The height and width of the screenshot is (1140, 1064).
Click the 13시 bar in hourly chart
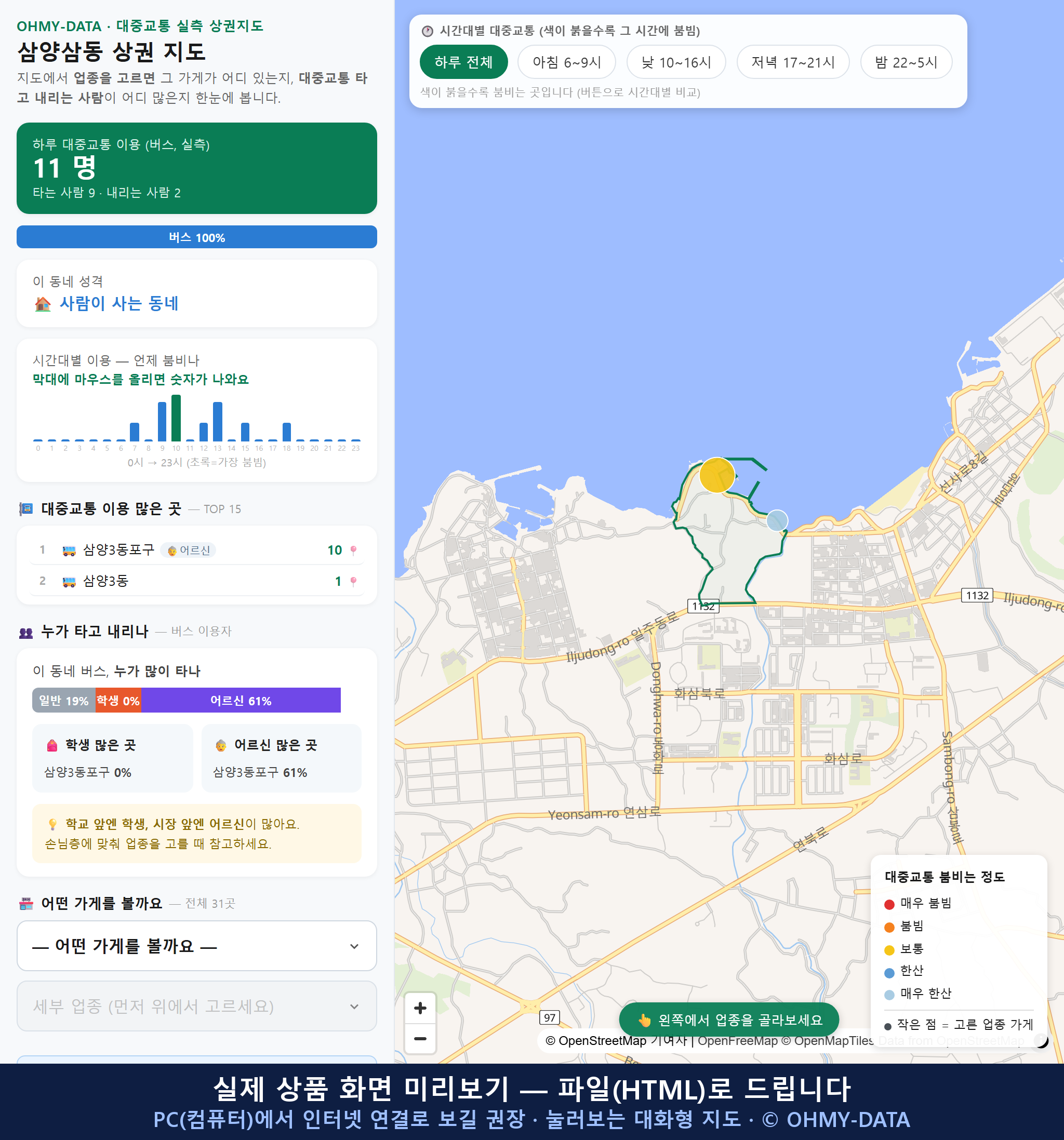tap(217, 422)
